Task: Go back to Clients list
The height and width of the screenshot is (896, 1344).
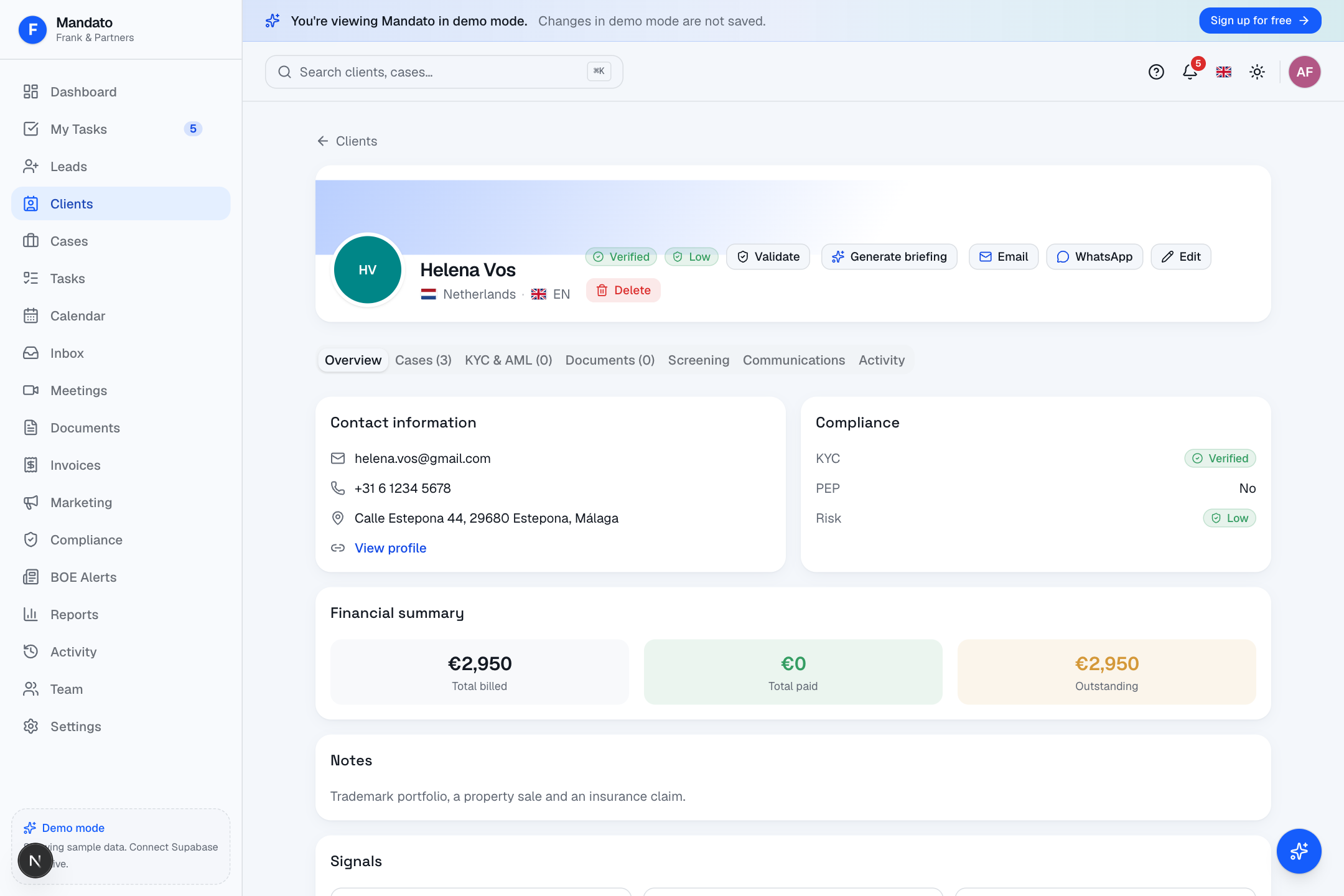Action: pos(347,141)
